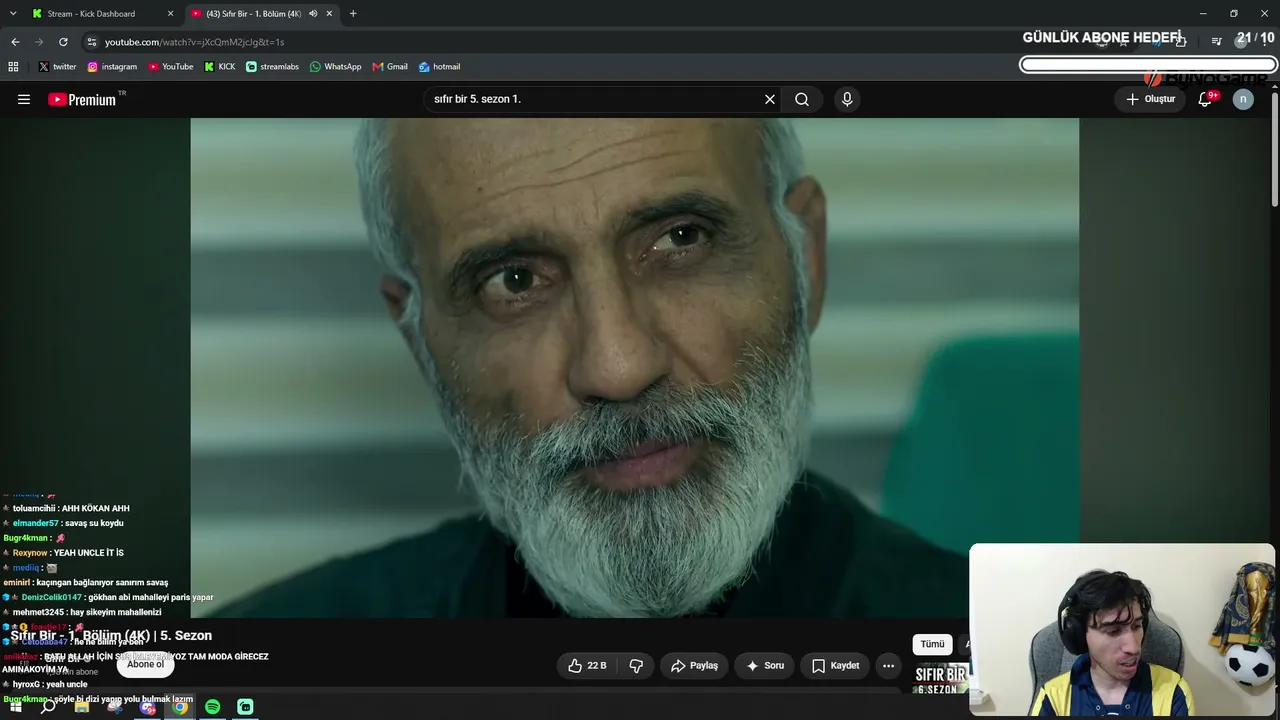Close the Sıfır Bir YouTube tab

[329, 14]
